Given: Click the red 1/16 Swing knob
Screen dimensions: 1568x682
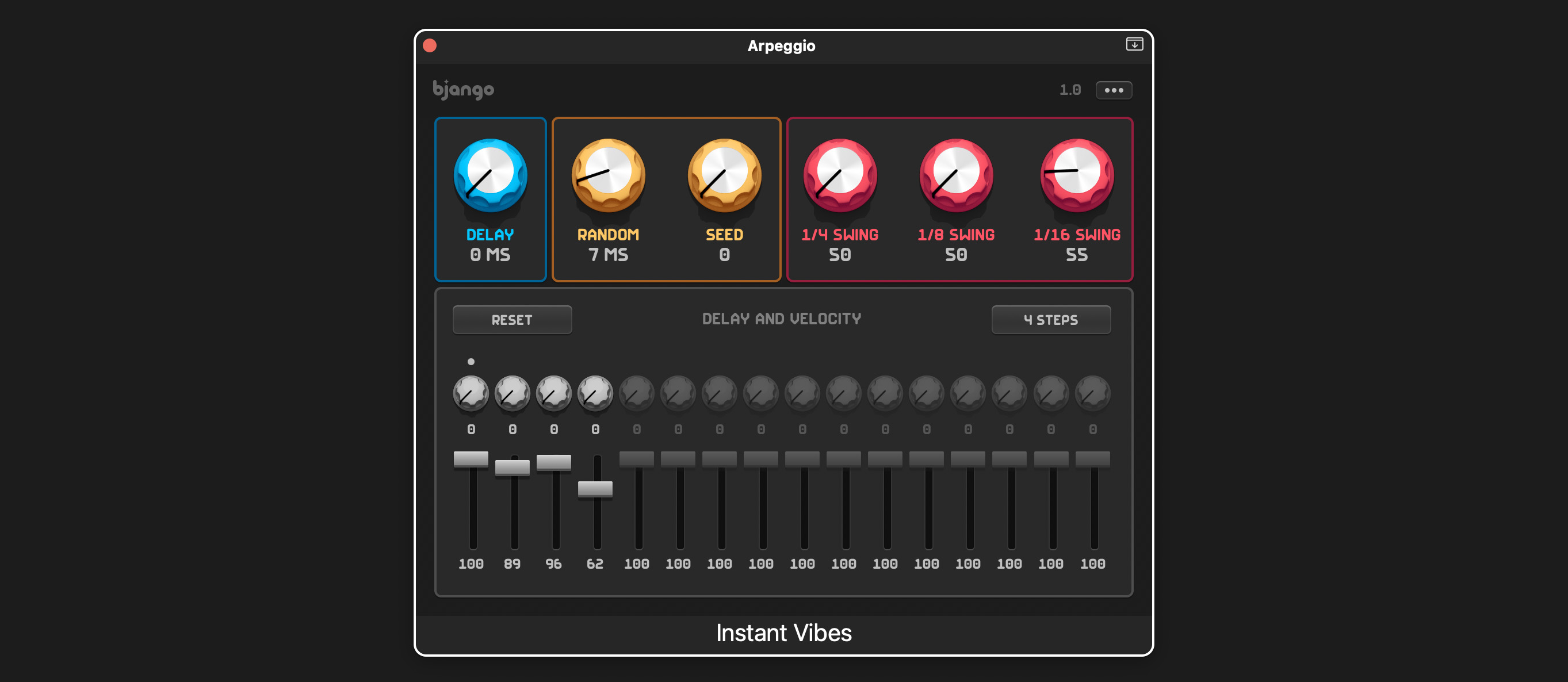Looking at the screenshot, I should pyautogui.click(x=1077, y=175).
